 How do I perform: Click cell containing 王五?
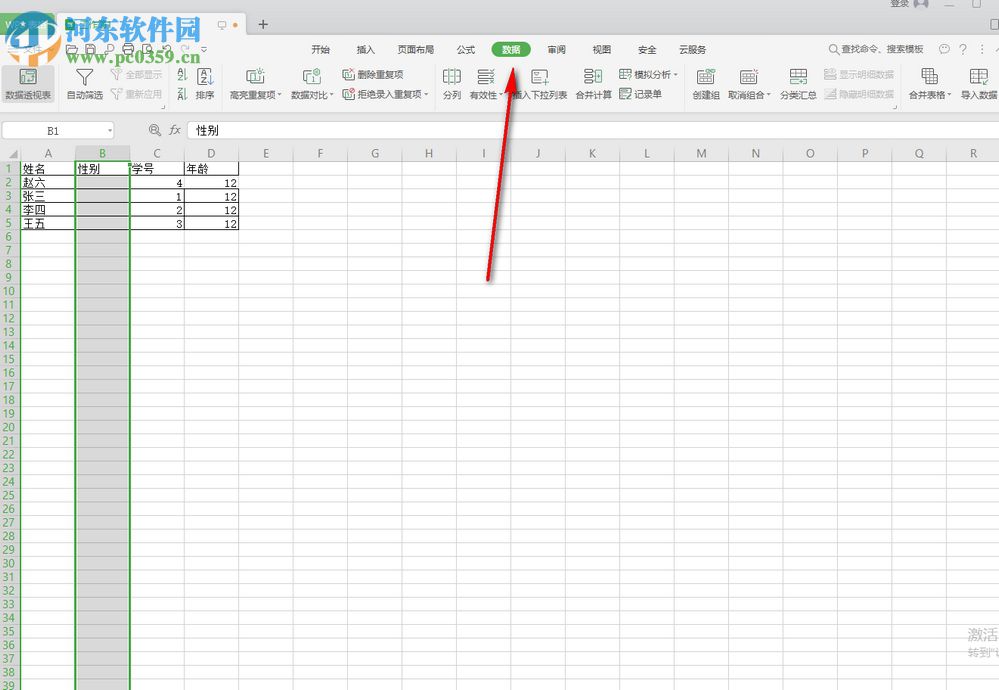[x=48, y=224]
